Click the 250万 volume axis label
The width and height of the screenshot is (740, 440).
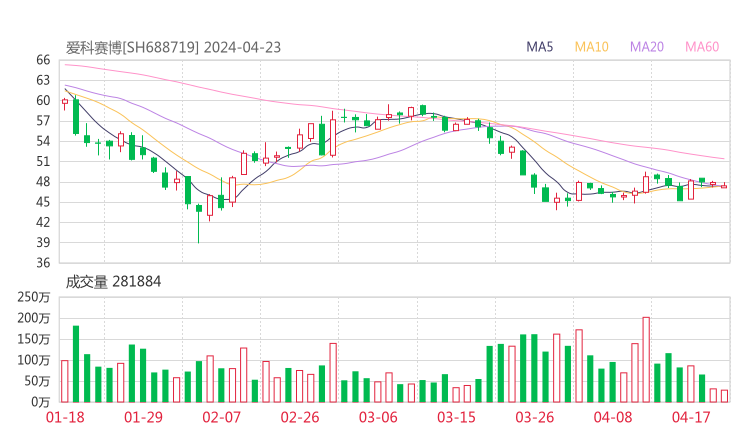coord(34,297)
